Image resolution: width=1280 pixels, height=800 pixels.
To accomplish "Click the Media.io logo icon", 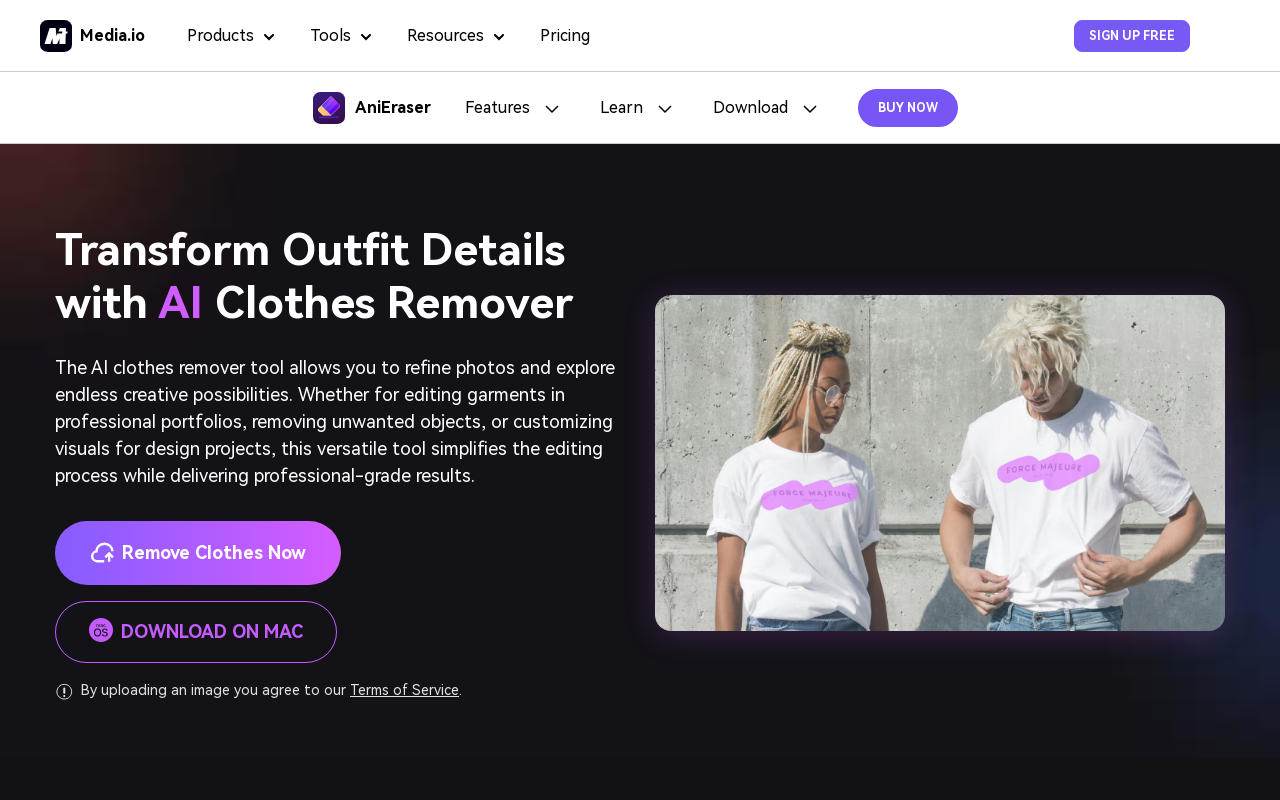I will click(x=56, y=36).
